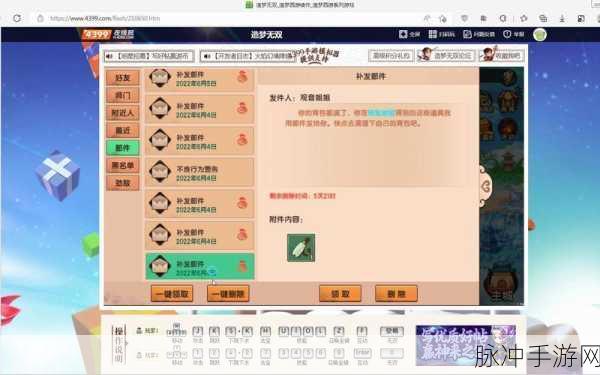The width and height of the screenshot is (600, 375).
Task: Open the green user avatar in header
Action: tap(540, 35)
